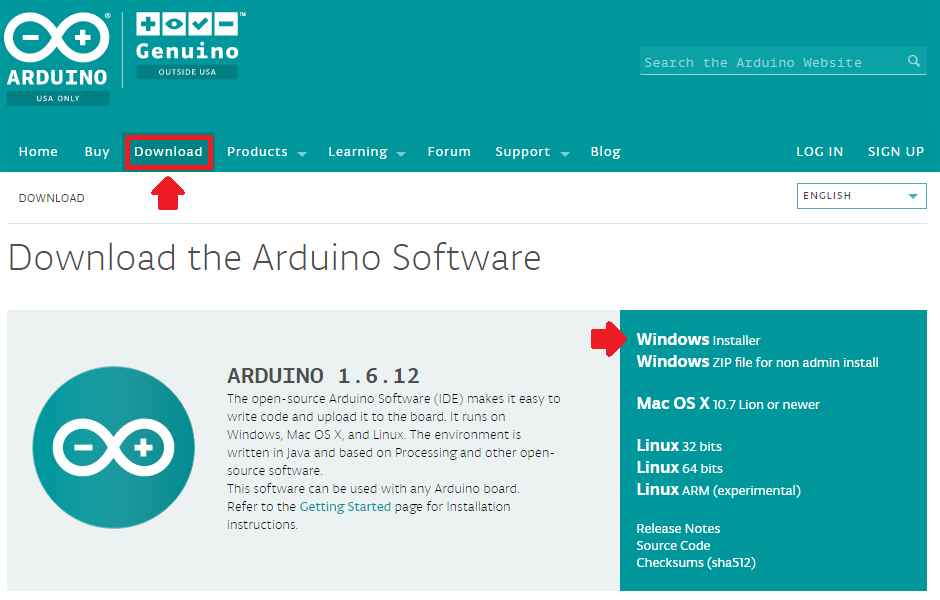Screen dimensions: 940x600
Task: Open the Buy page
Action: pos(97,152)
